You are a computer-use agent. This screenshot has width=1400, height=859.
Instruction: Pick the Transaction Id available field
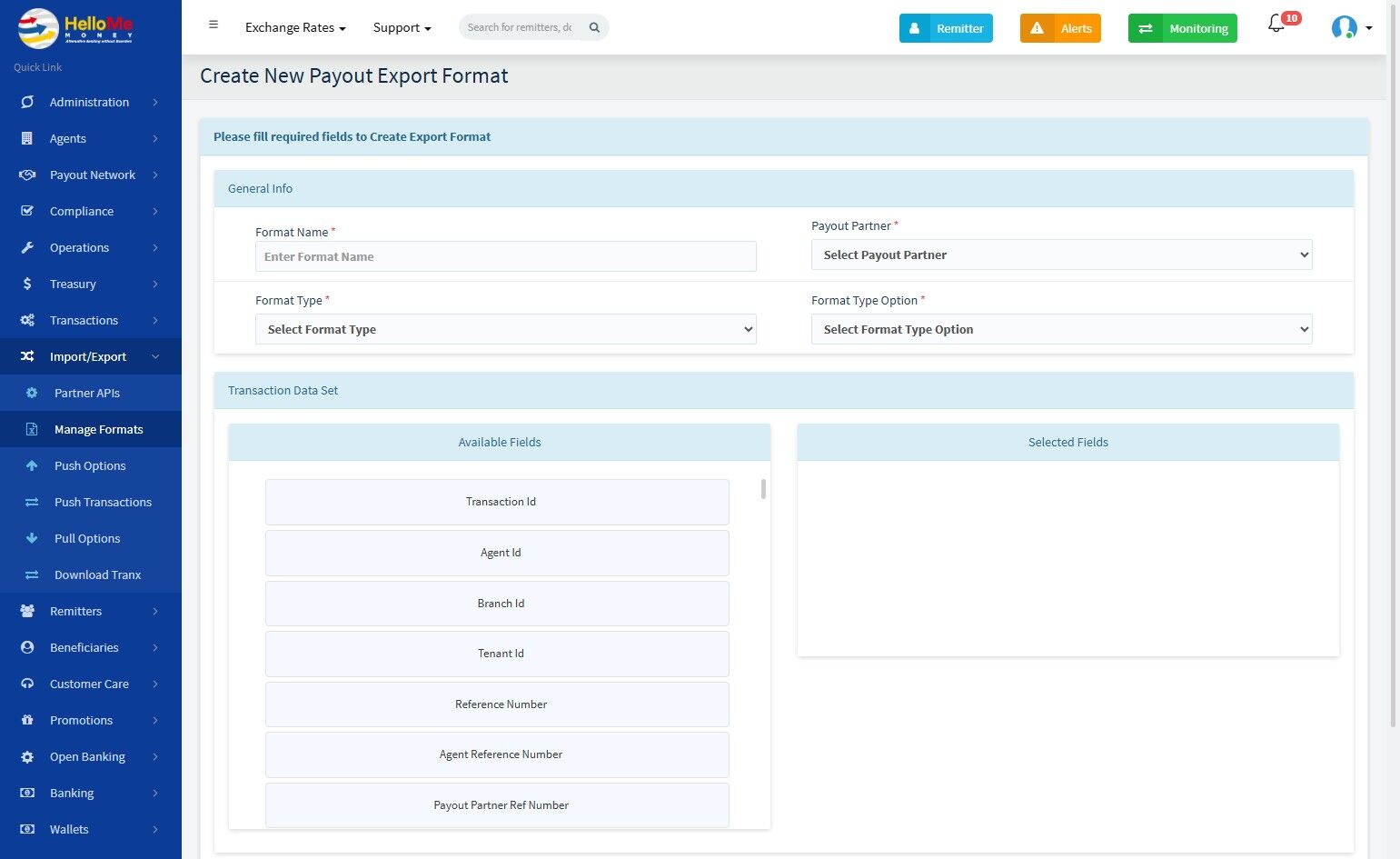tap(497, 502)
